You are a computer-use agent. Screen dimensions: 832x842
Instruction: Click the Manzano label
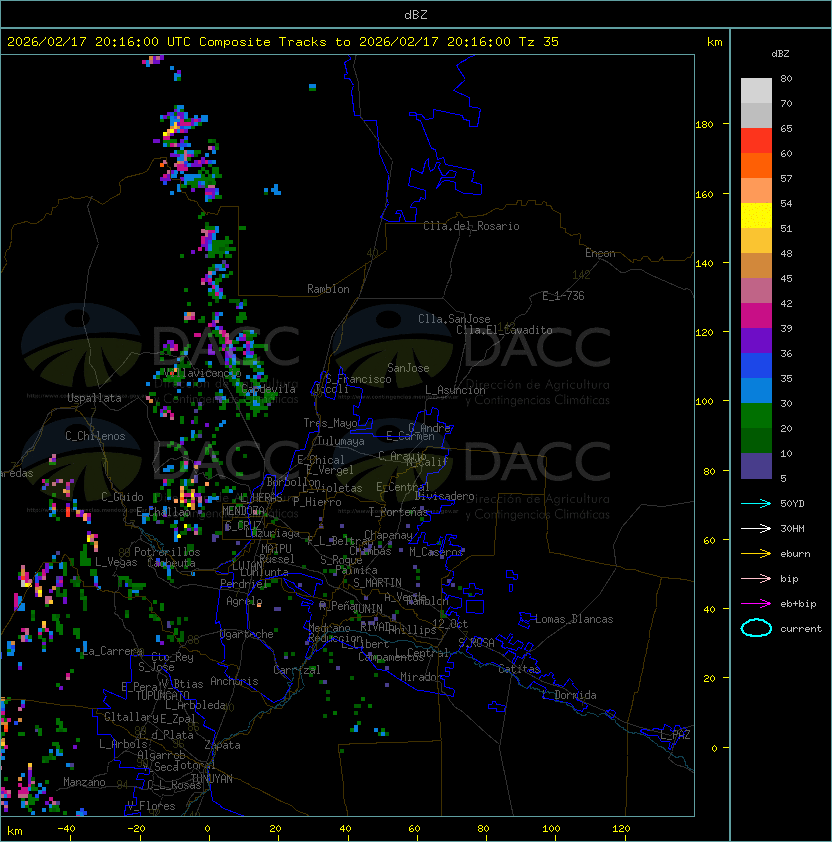coord(84,782)
